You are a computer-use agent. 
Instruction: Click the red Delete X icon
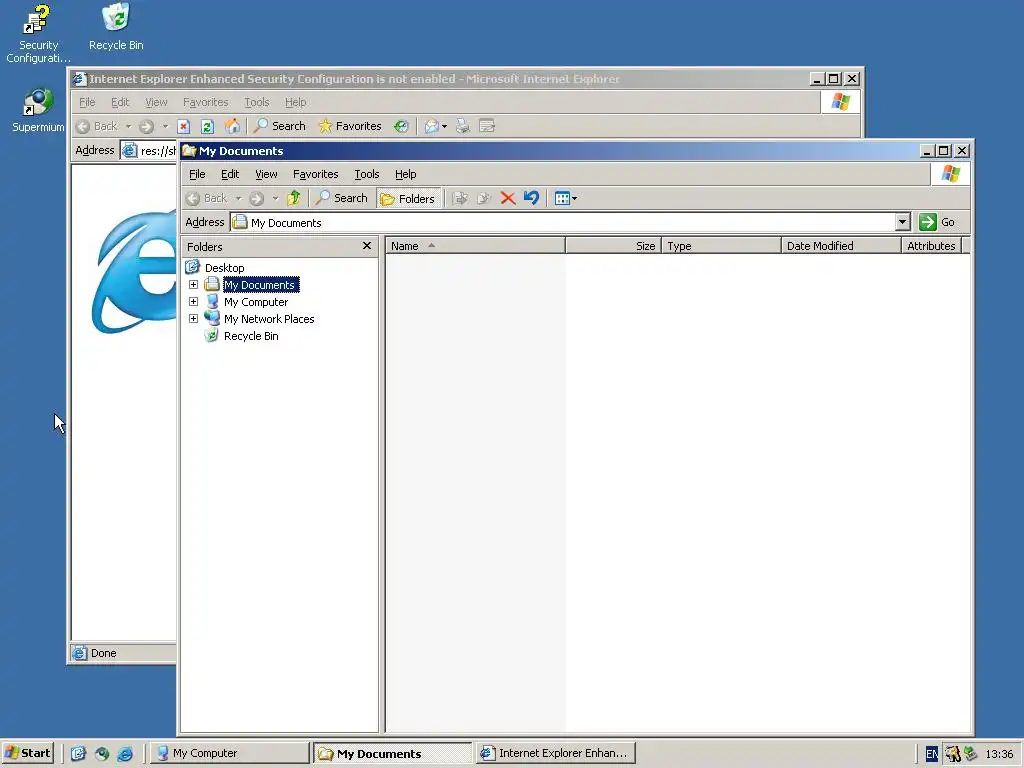coord(507,198)
